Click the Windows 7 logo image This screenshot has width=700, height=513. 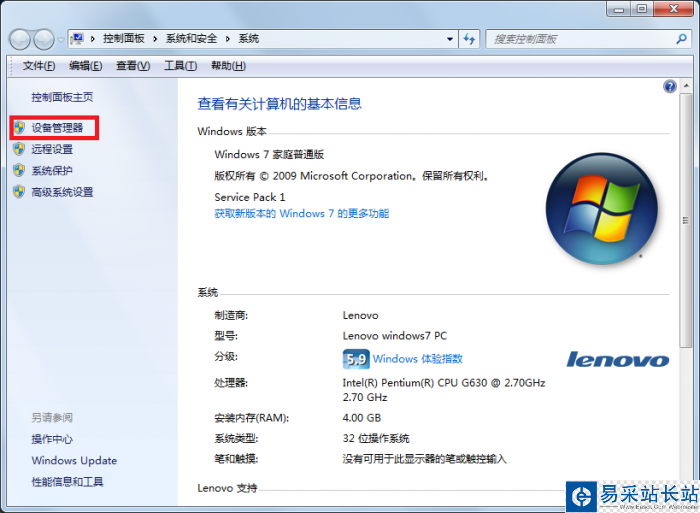point(601,209)
